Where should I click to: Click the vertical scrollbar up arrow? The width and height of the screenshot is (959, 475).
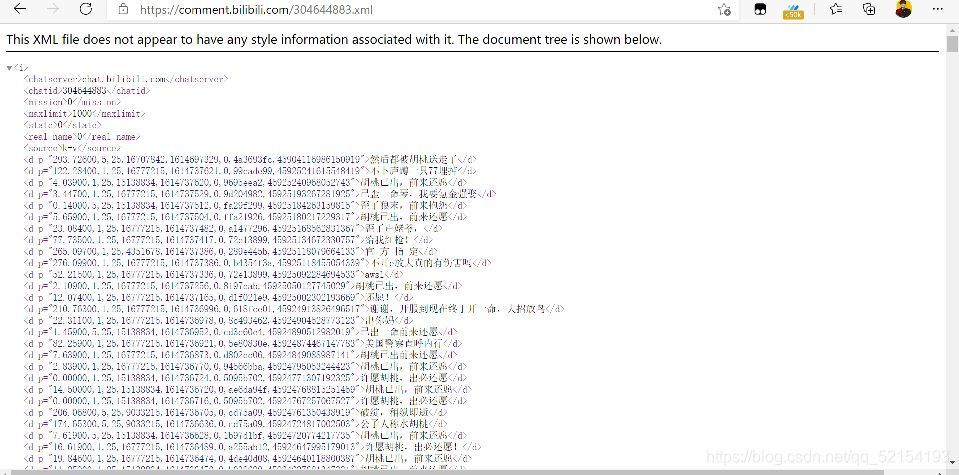tap(952, 29)
